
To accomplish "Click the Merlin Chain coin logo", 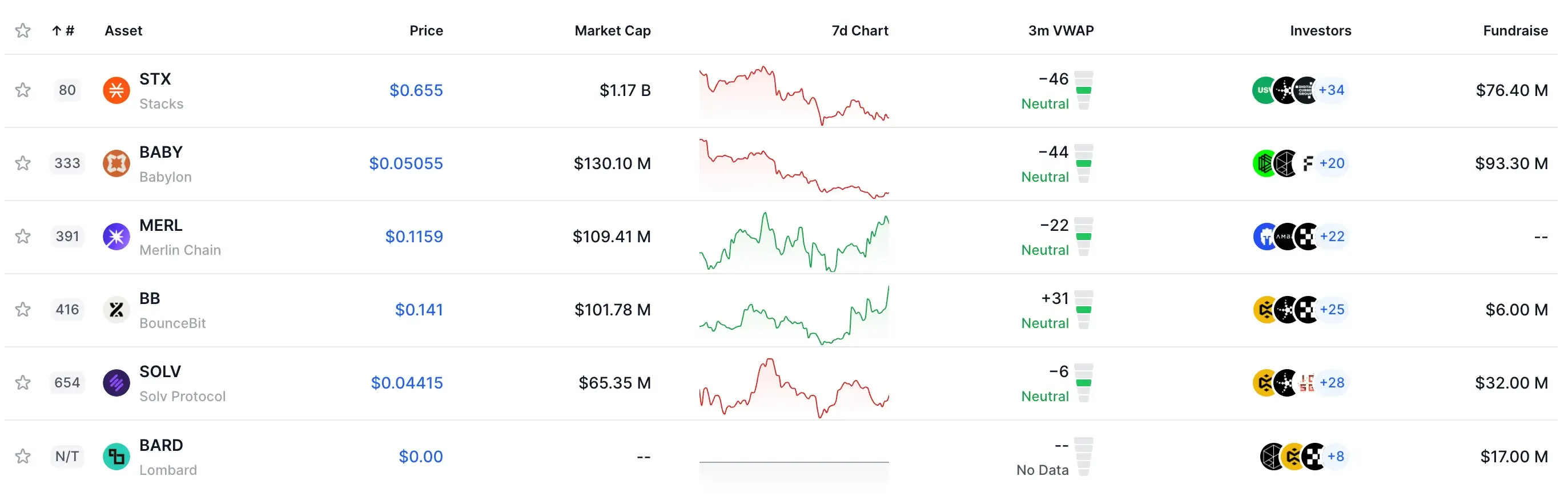I will pos(116,237).
